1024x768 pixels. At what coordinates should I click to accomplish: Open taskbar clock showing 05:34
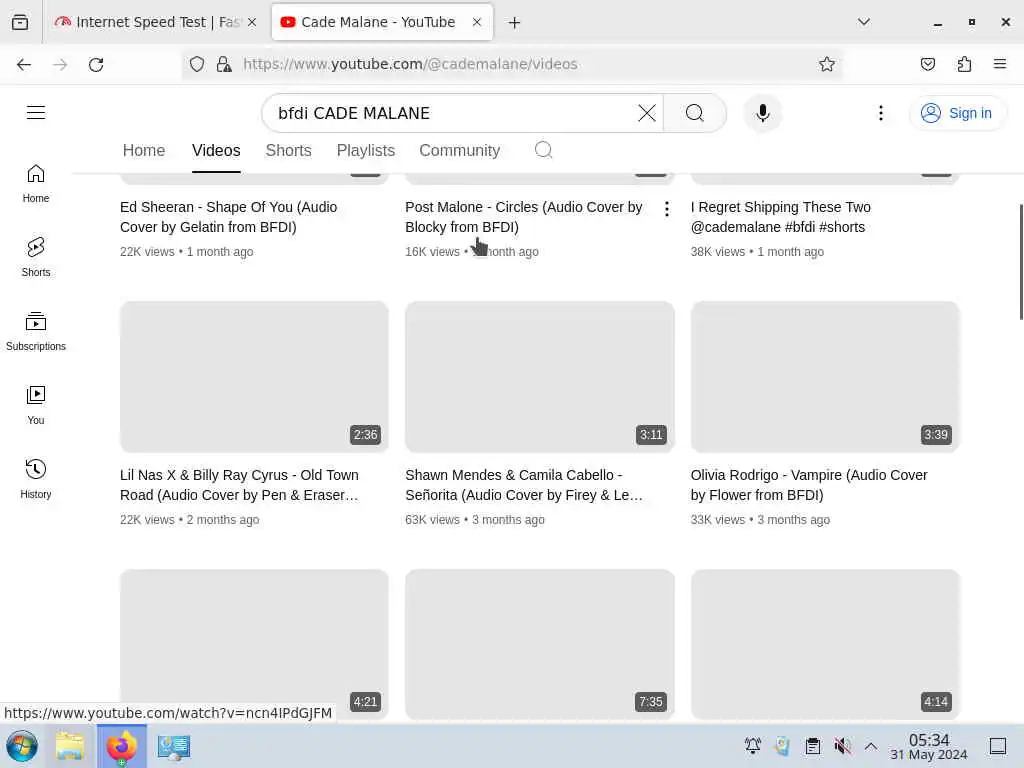[929, 746]
